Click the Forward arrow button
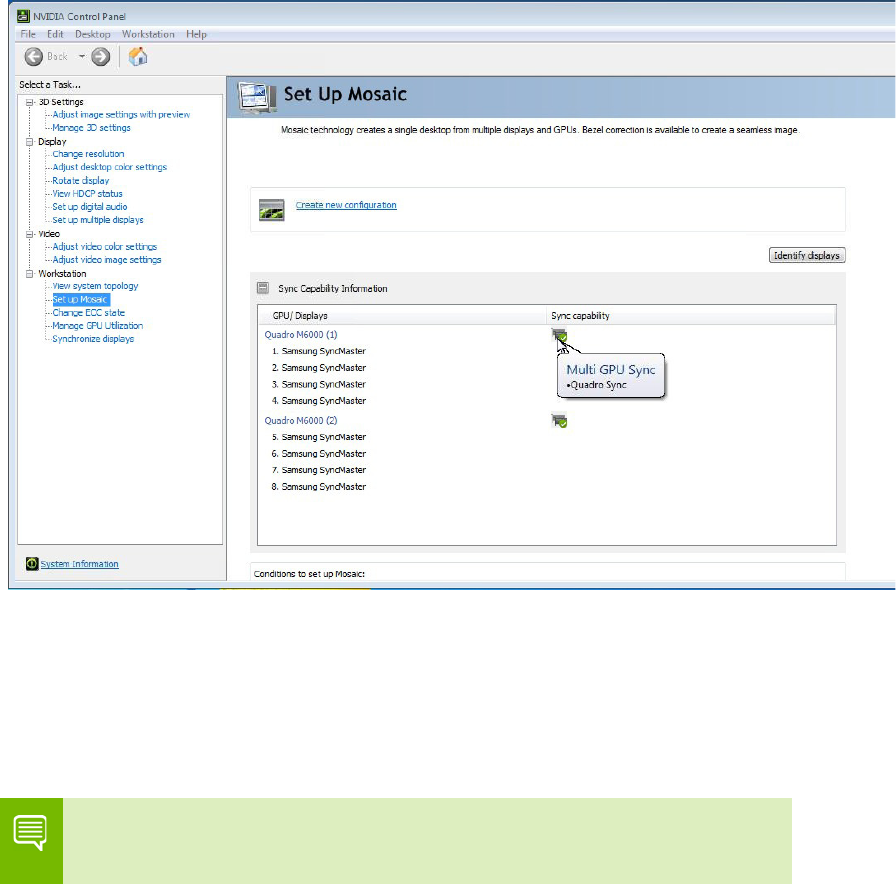896x884 pixels. click(x=101, y=57)
